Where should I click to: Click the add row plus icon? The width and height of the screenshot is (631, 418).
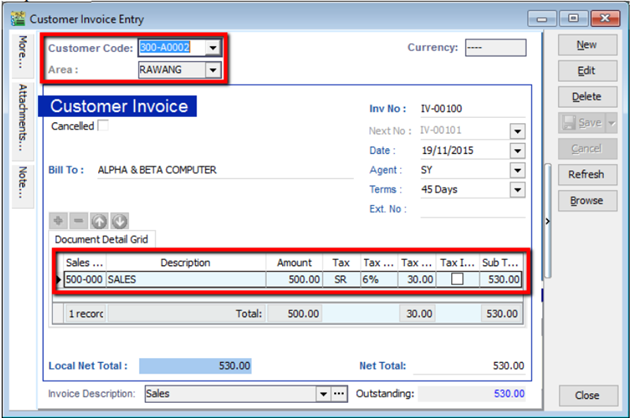[57, 220]
